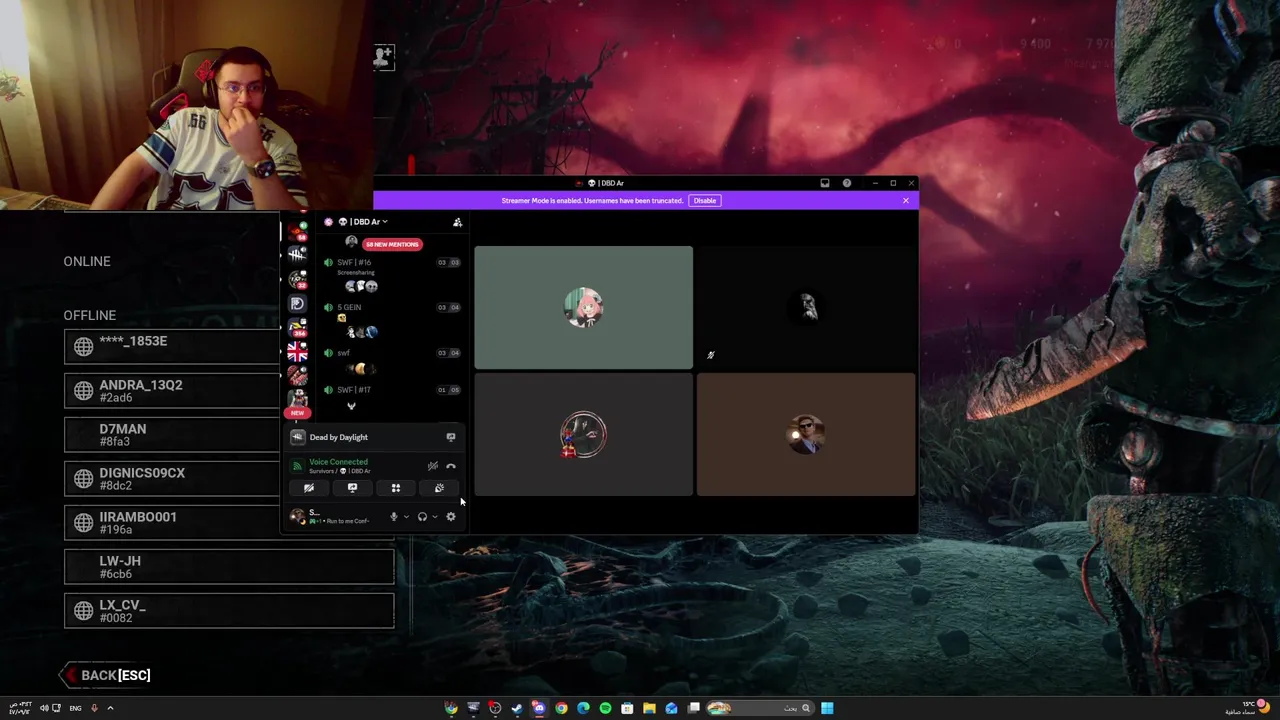Open Mail app from taskbar
The image size is (1280, 720).
[671, 708]
